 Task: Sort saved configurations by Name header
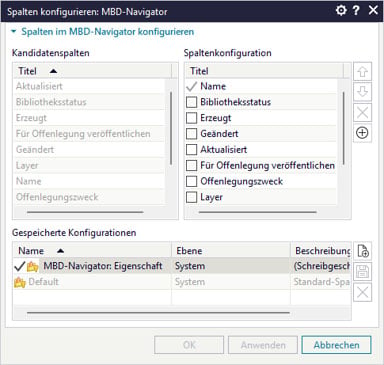click(x=92, y=251)
